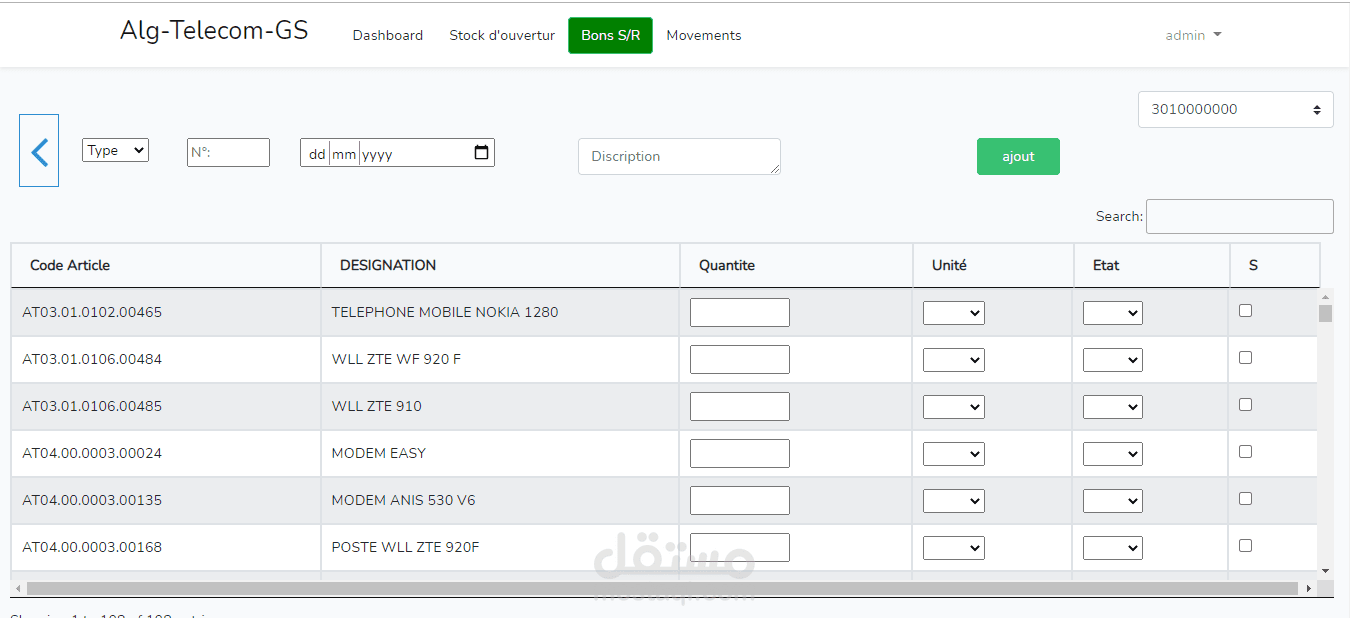This screenshot has width=1350, height=618.
Task: Open Etat dropdown for POSTE WLL ZTE 920F
Action: pos(1113,548)
